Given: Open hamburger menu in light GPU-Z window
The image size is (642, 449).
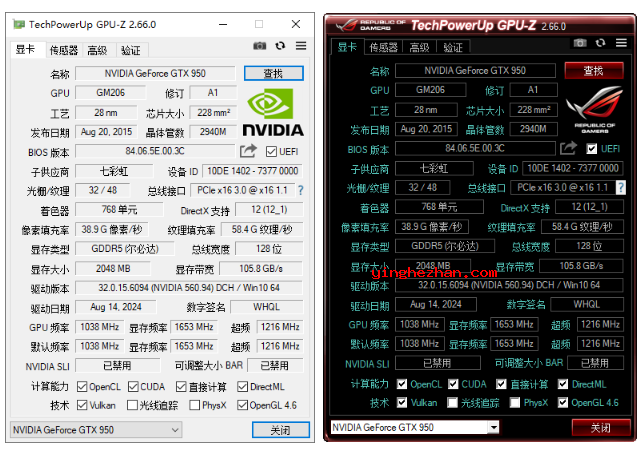Looking at the screenshot, I should pyautogui.click(x=301, y=45).
